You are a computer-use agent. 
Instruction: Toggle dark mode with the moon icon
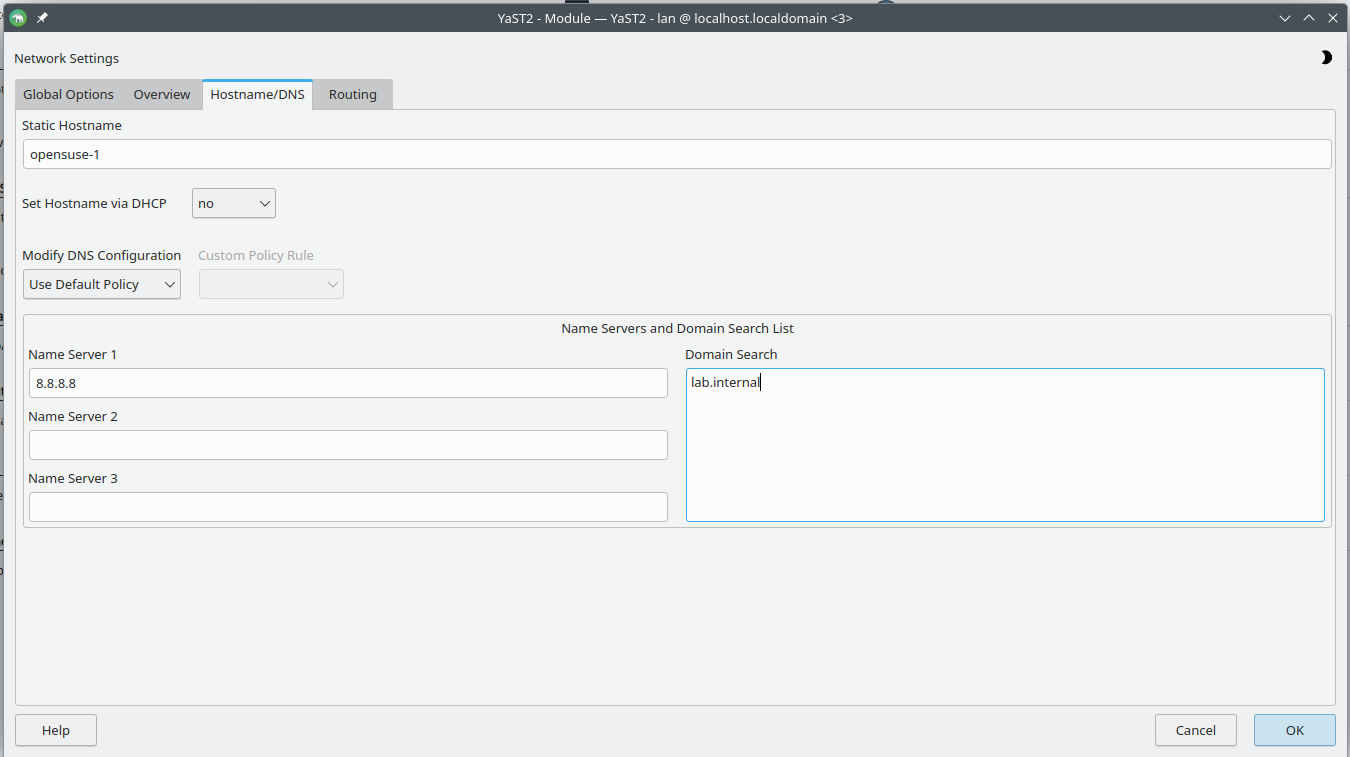[1326, 58]
